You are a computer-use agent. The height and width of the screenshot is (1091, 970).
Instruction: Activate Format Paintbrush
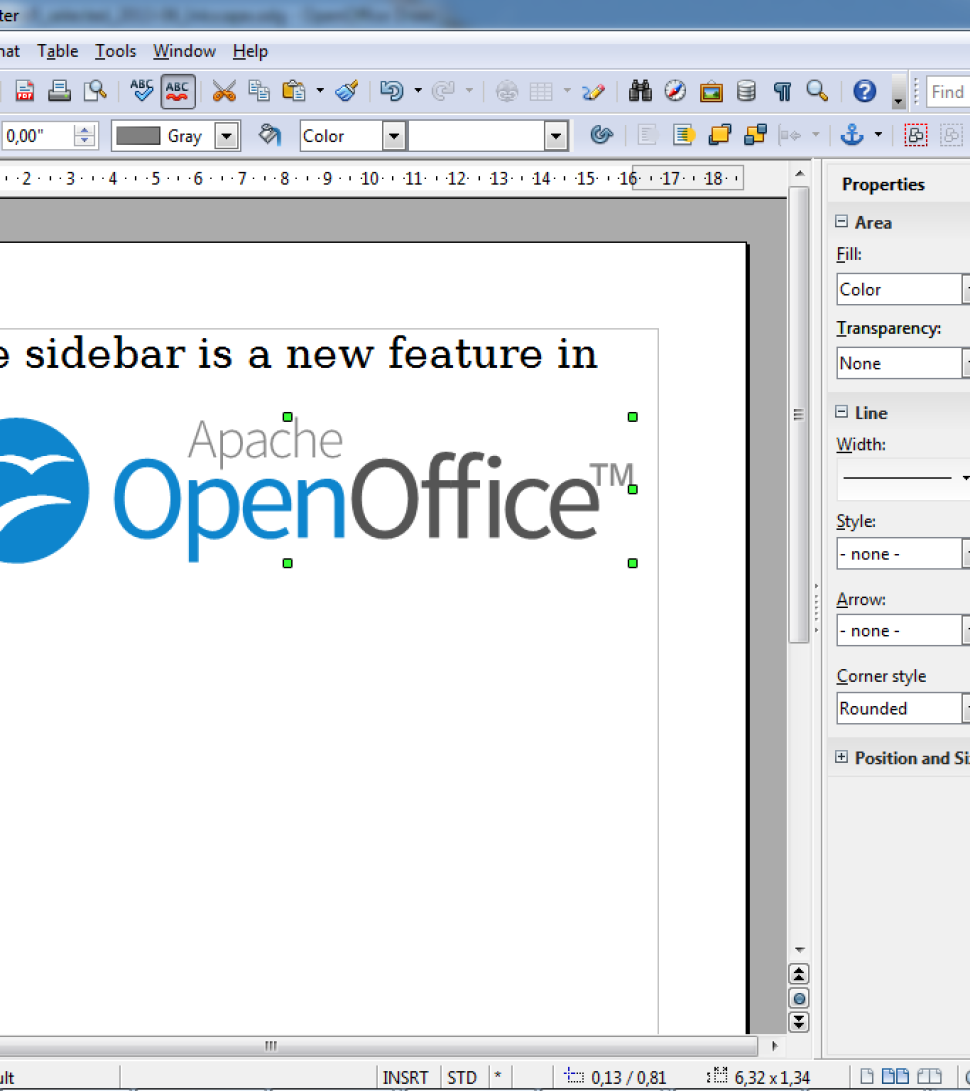pyautogui.click(x=347, y=91)
